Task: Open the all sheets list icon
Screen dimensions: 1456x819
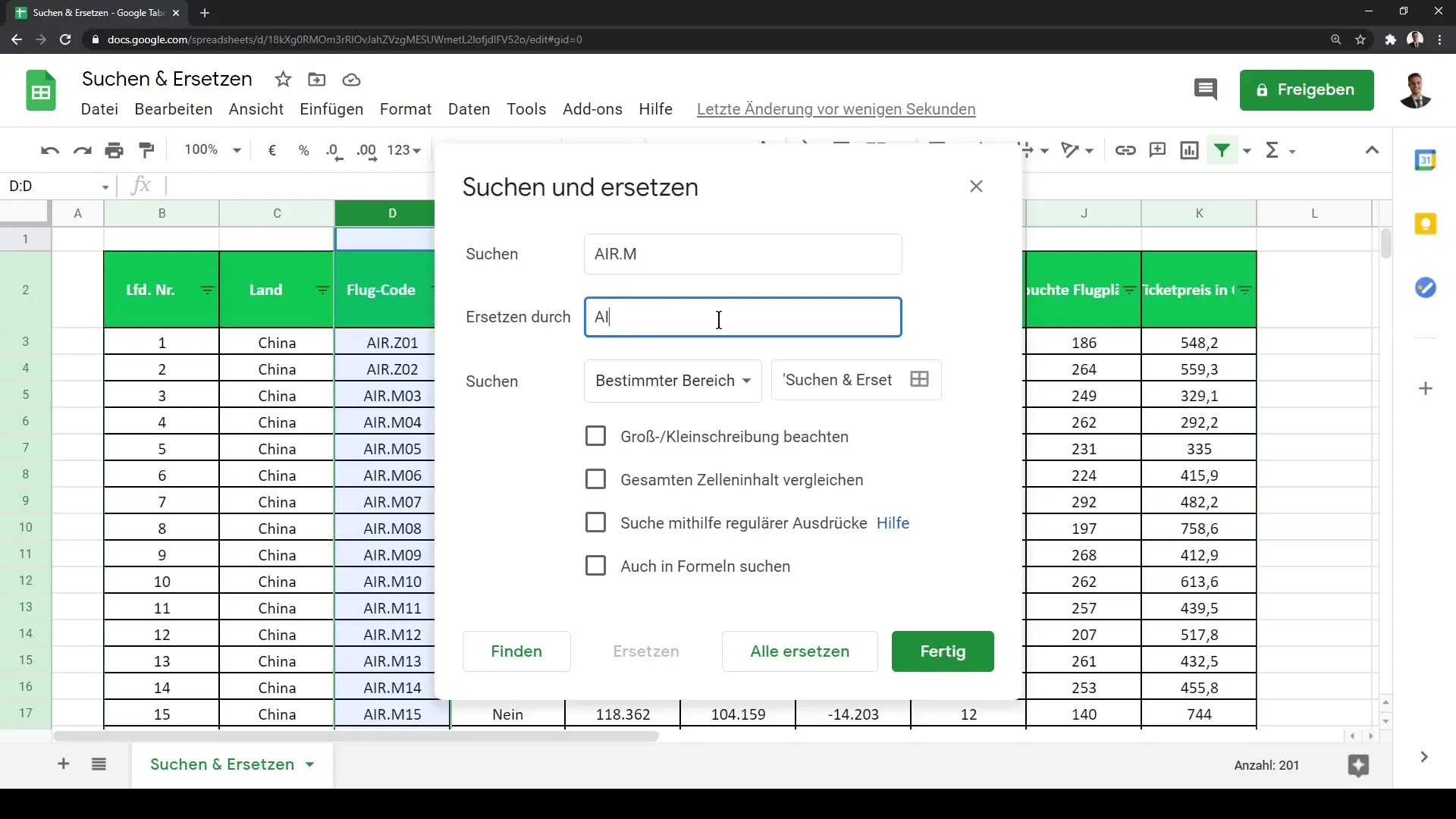Action: pos(99,764)
